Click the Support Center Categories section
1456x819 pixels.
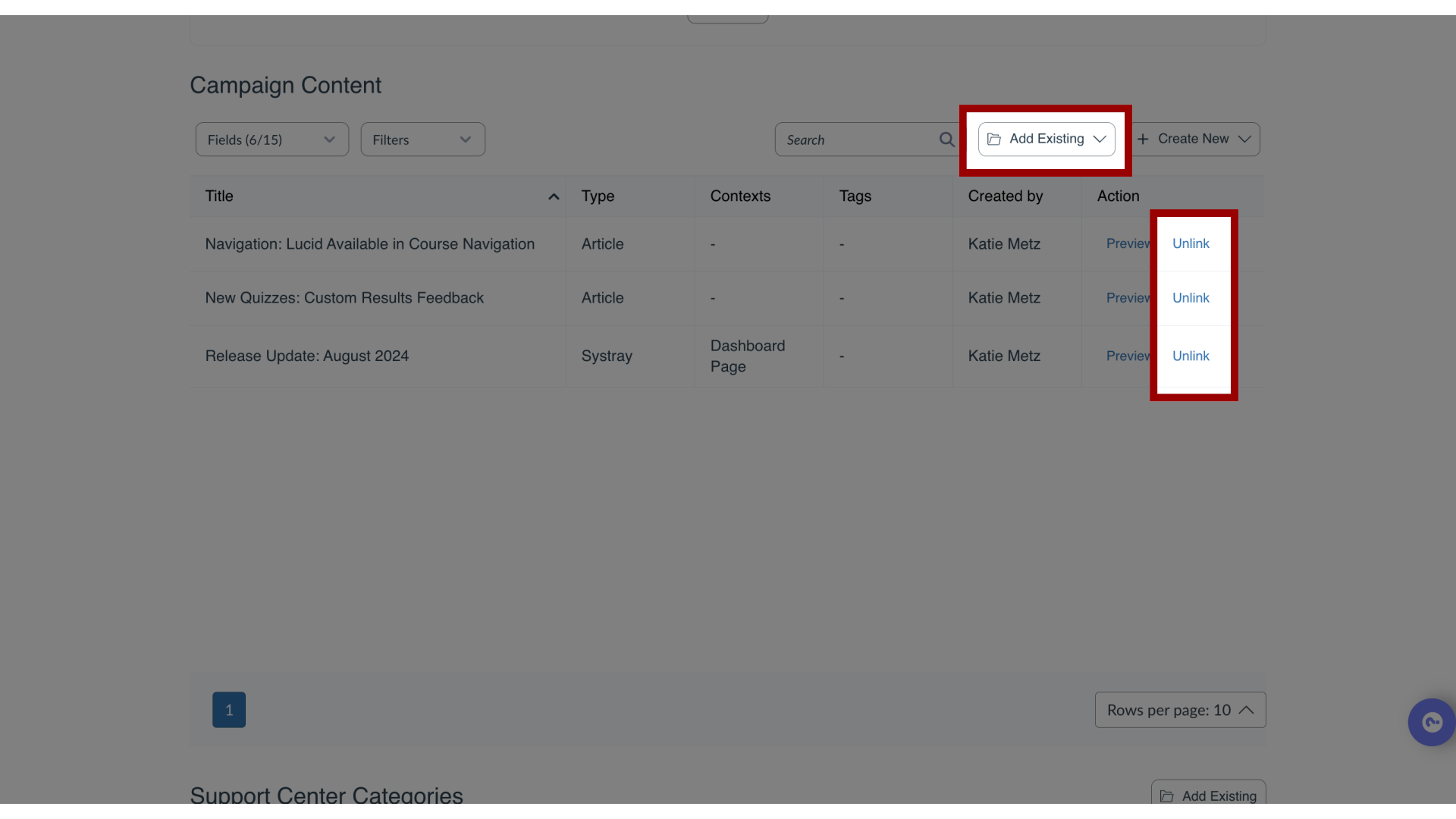[x=326, y=796]
